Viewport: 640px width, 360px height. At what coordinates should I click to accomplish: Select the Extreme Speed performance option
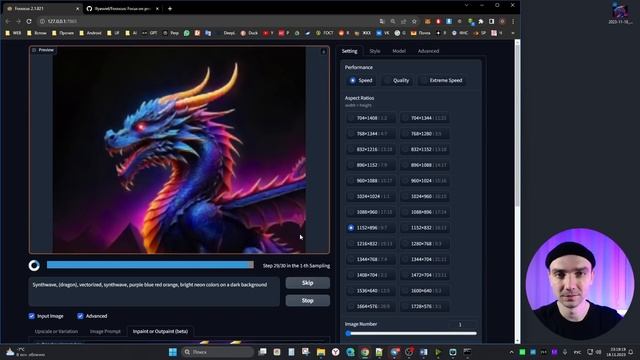click(442, 80)
